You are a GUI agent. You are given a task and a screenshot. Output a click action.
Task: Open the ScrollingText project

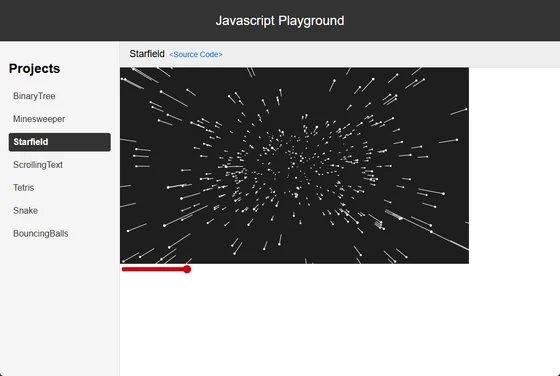(x=38, y=165)
